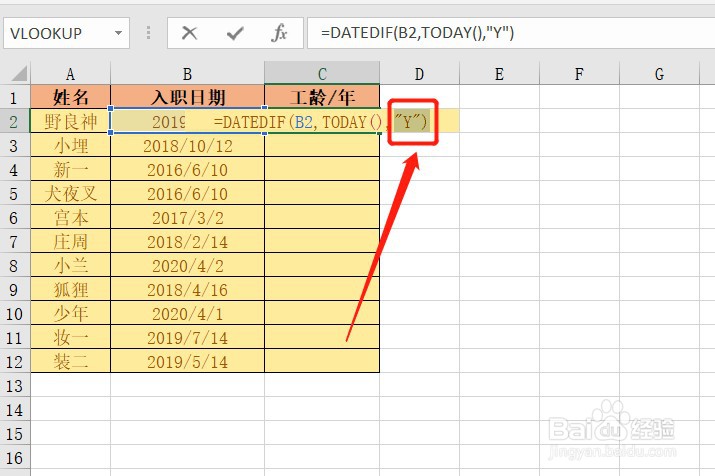Click TODAY() in the in-cell formula
This screenshot has width=715, height=476.
[352, 122]
